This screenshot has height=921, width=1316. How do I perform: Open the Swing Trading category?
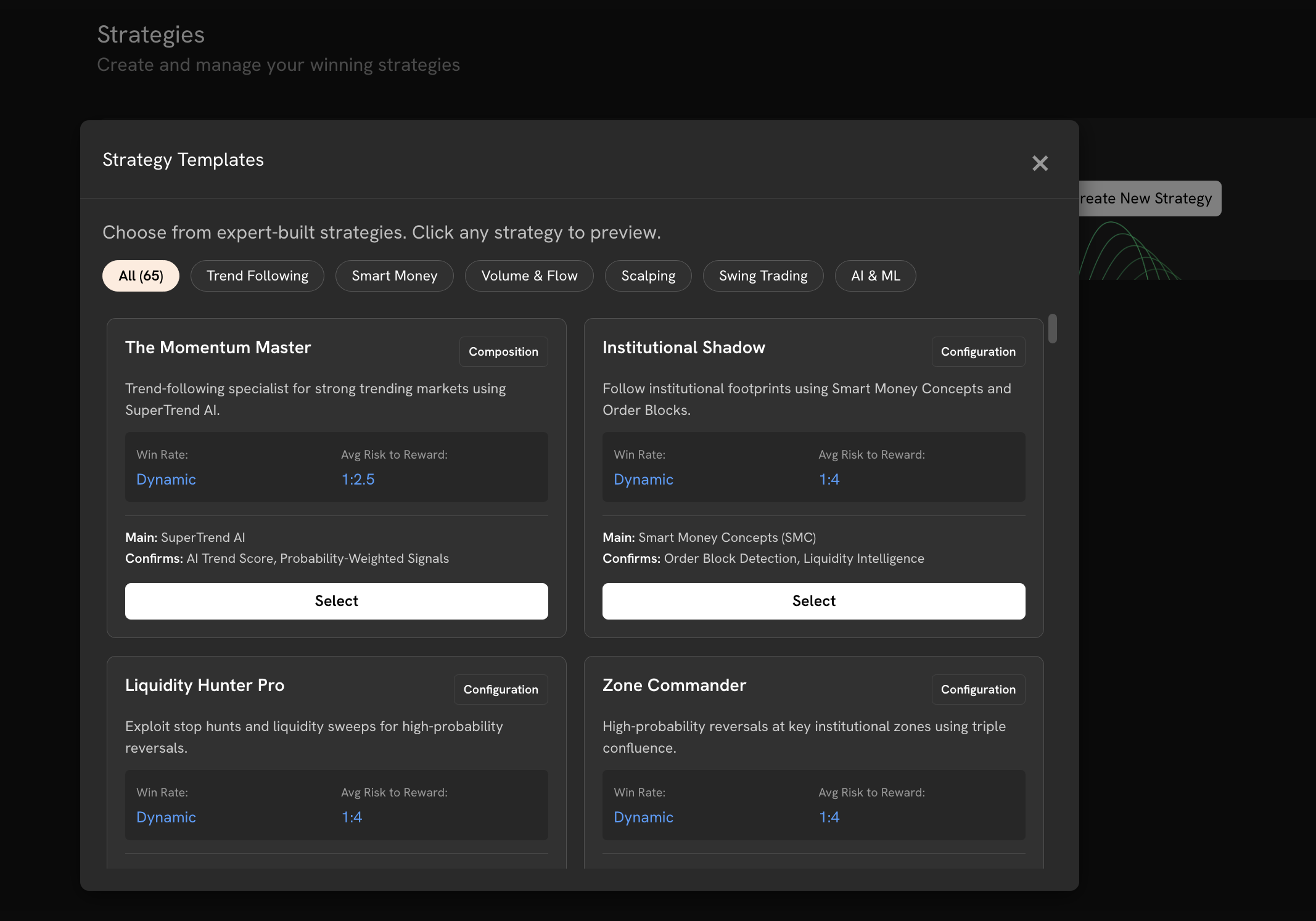763,276
